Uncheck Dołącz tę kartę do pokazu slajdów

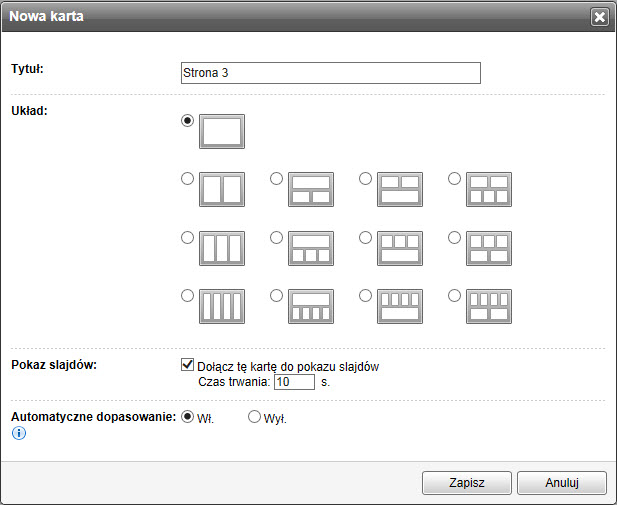click(187, 366)
